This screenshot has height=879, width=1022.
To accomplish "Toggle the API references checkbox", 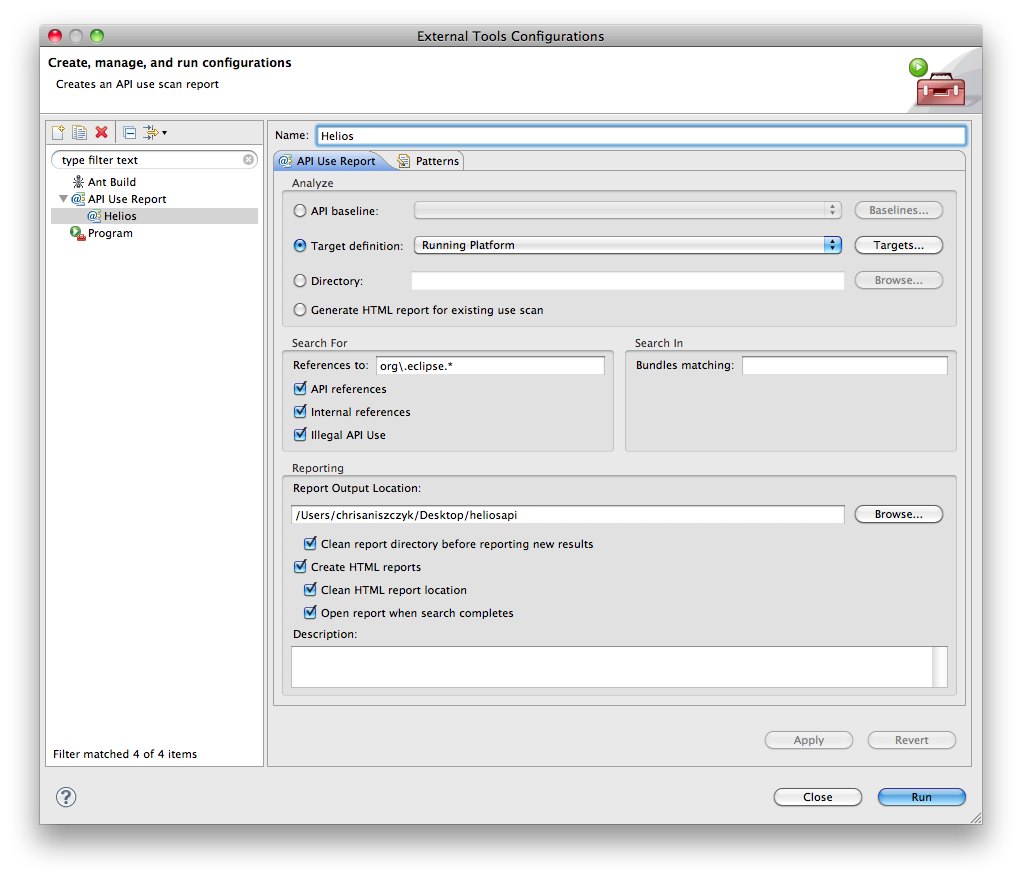I will [x=300, y=389].
